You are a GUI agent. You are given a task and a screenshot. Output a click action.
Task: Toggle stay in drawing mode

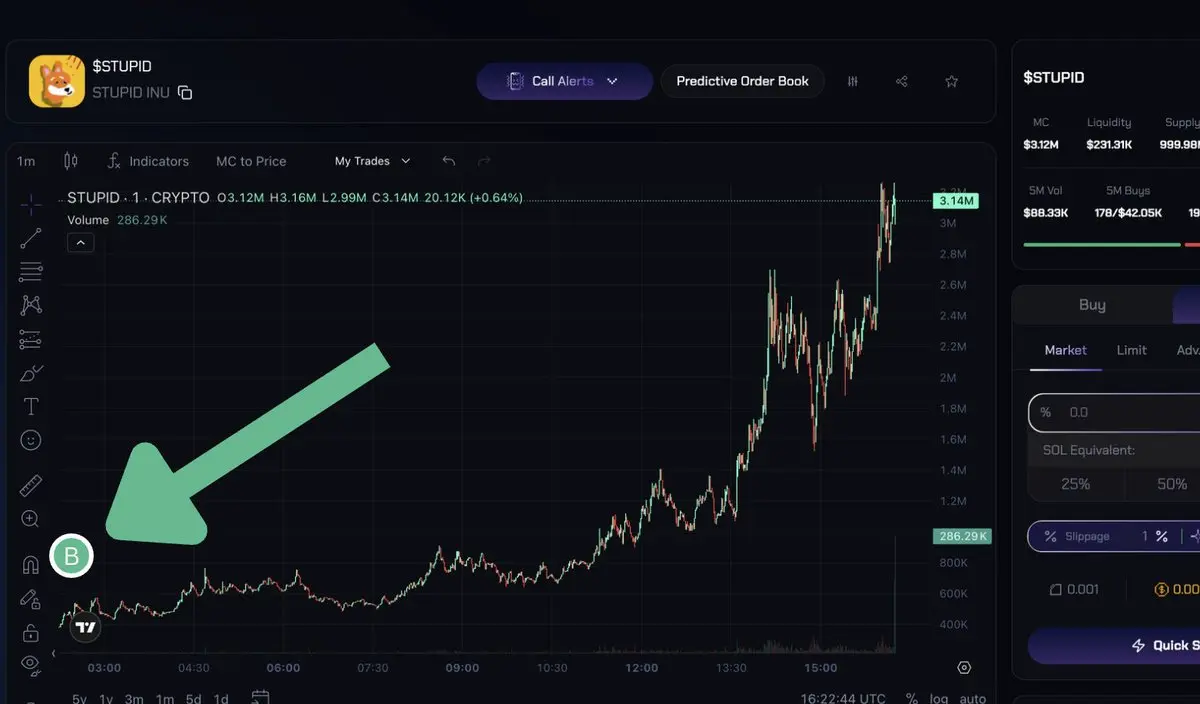31,599
